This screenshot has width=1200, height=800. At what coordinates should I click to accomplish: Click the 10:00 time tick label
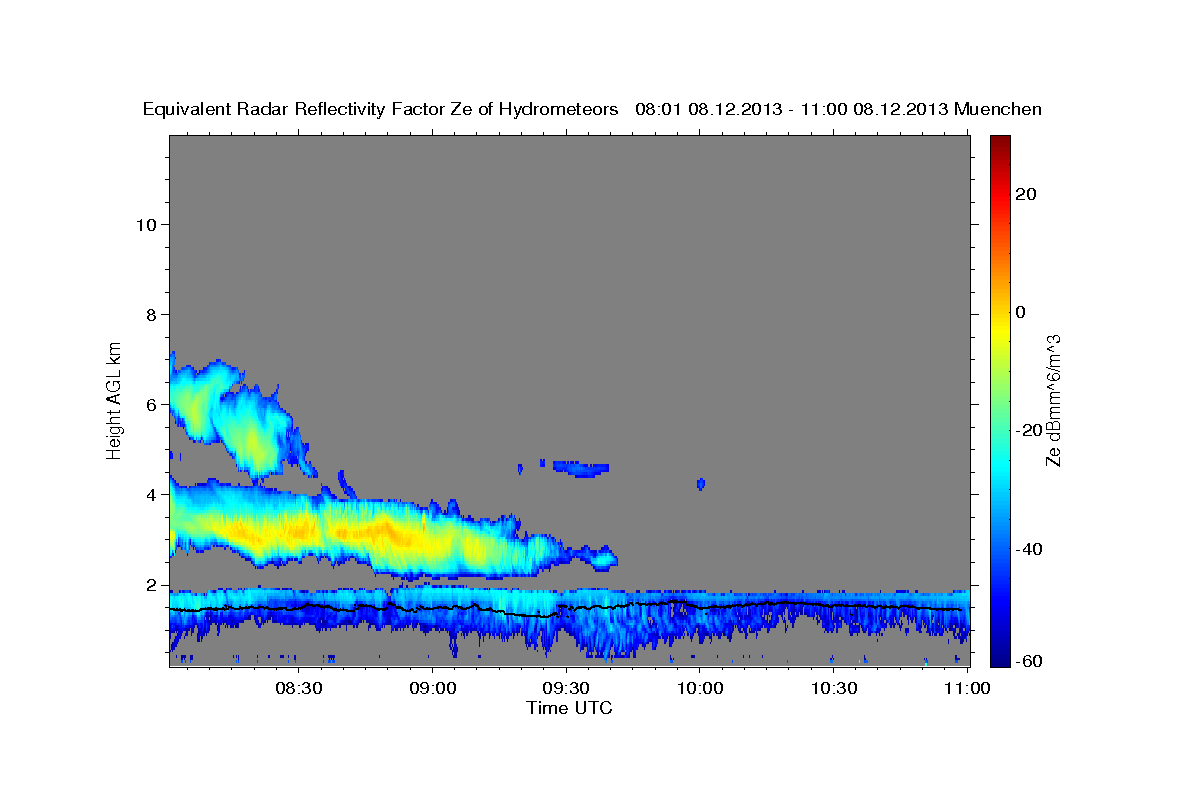coord(699,688)
